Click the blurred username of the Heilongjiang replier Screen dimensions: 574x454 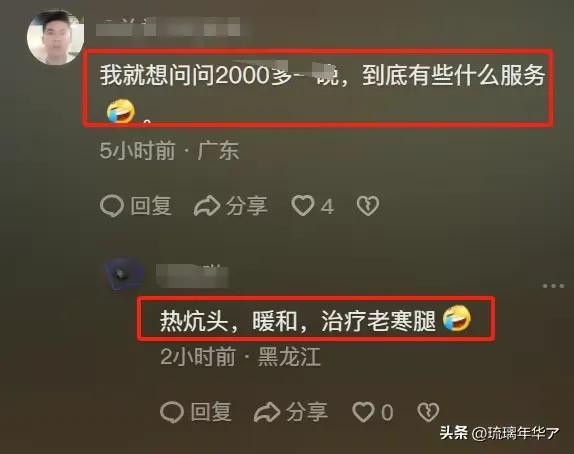193,275
